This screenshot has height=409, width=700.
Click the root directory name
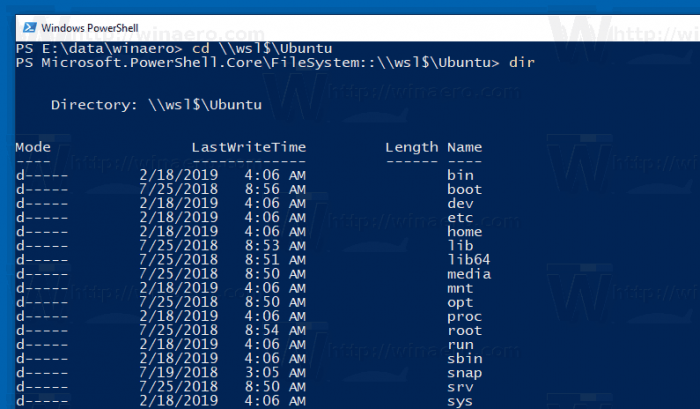click(465, 331)
